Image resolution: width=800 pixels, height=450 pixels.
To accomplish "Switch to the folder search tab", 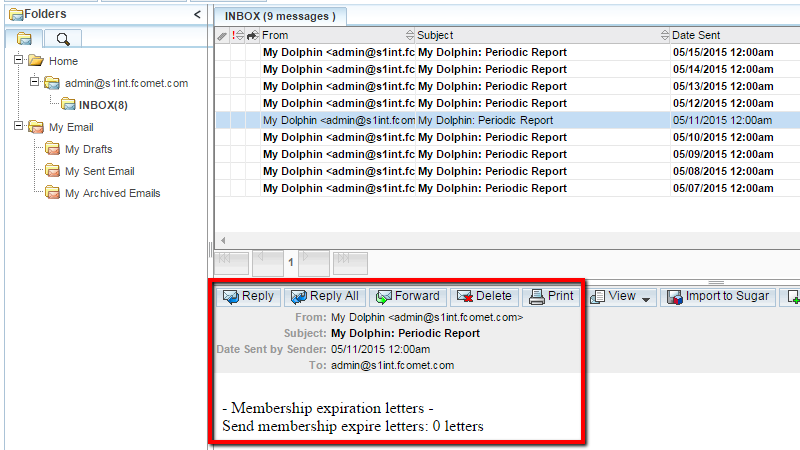I will 63,39.
